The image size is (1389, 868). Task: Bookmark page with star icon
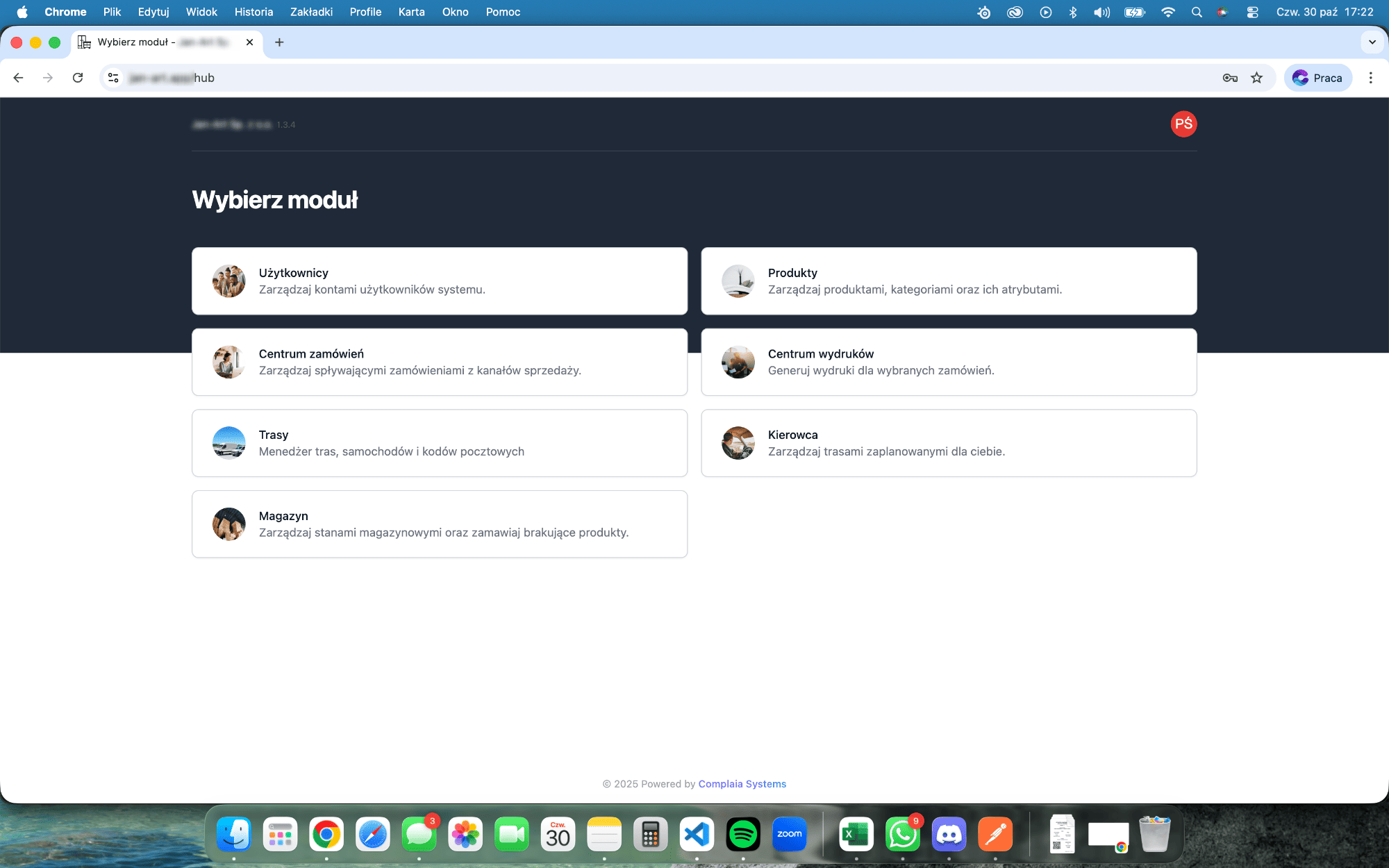click(1256, 78)
